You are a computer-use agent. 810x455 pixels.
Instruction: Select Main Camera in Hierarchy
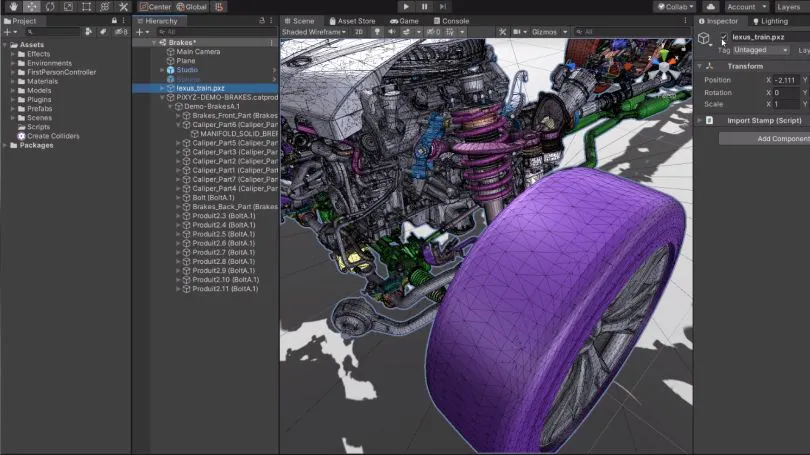[x=198, y=52]
